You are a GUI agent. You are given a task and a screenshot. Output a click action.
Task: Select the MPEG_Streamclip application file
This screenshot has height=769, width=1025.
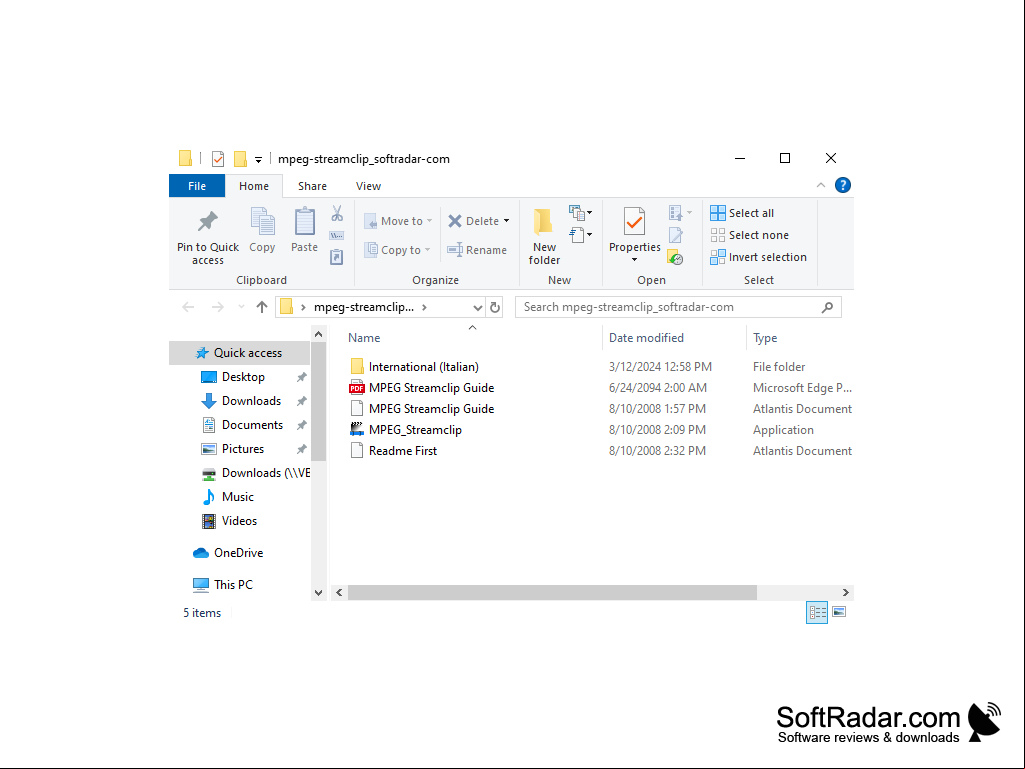(415, 430)
